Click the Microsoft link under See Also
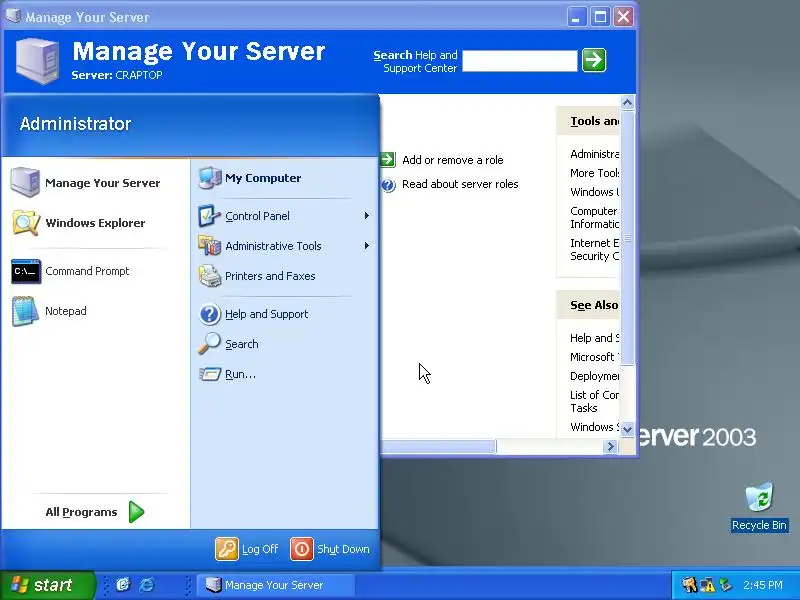800x600 pixels. [x=594, y=357]
